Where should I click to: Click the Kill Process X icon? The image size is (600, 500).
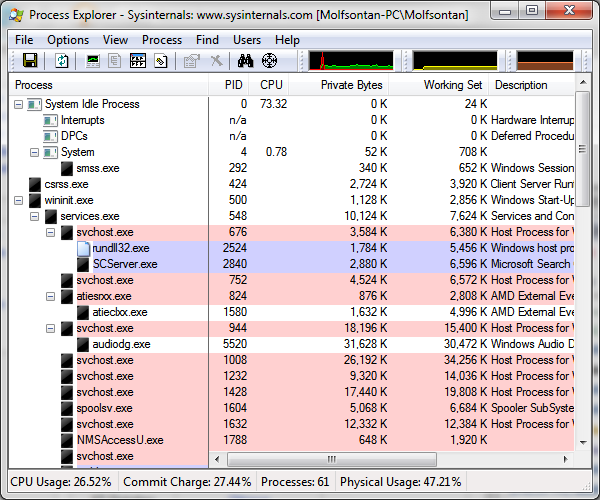pos(216,60)
